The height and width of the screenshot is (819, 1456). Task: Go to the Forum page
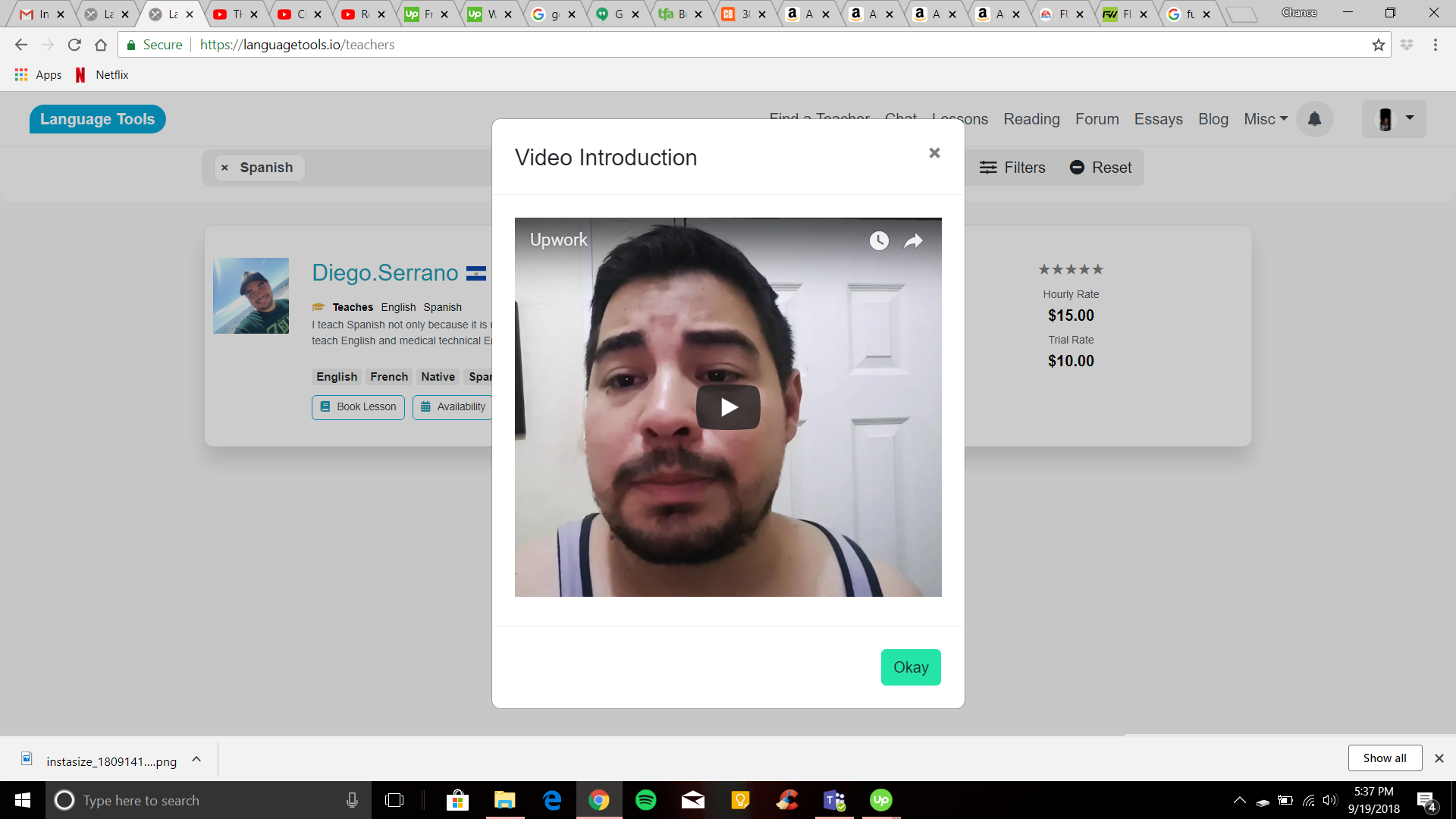pos(1097,119)
